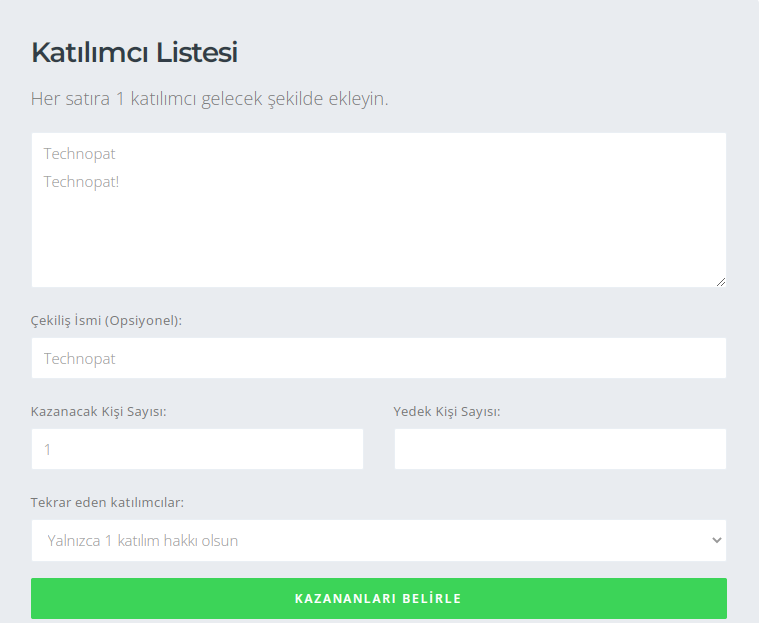Click the '1' placeholder in winner count
Image resolution: width=760 pixels, height=623 pixels.
[x=47, y=450]
